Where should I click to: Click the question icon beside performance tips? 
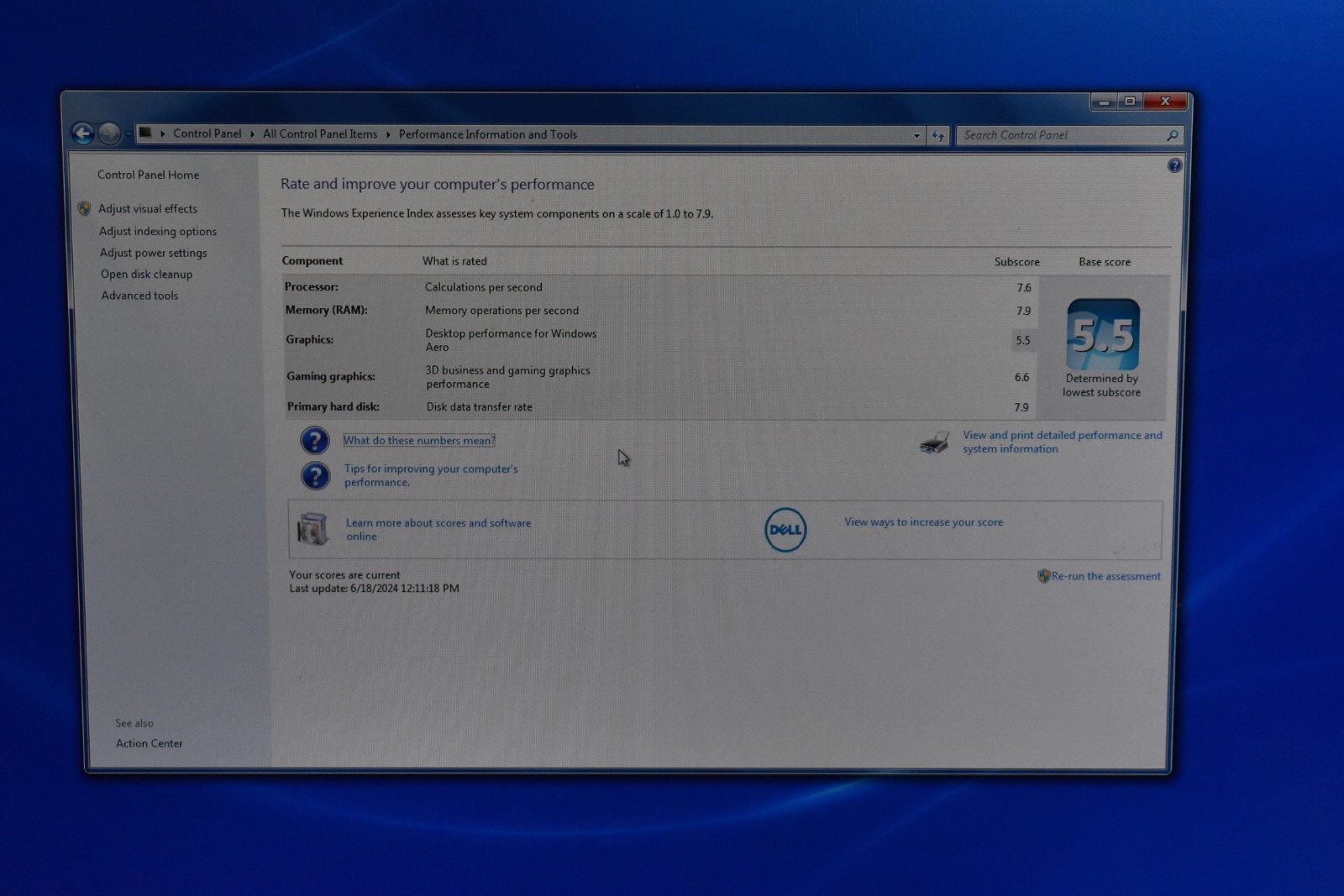315,476
